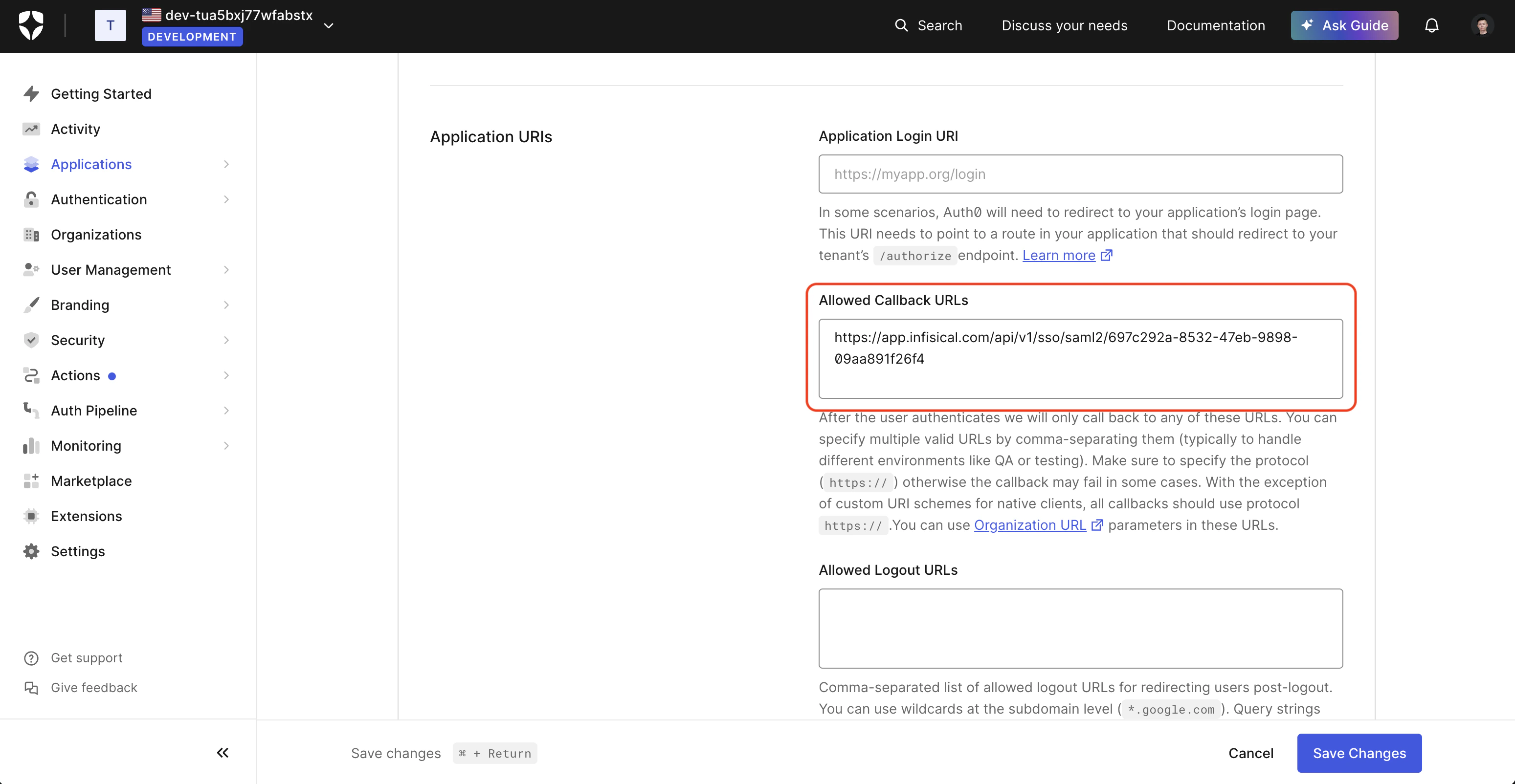
Task: Click the Settings gear icon
Action: [x=31, y=551]
